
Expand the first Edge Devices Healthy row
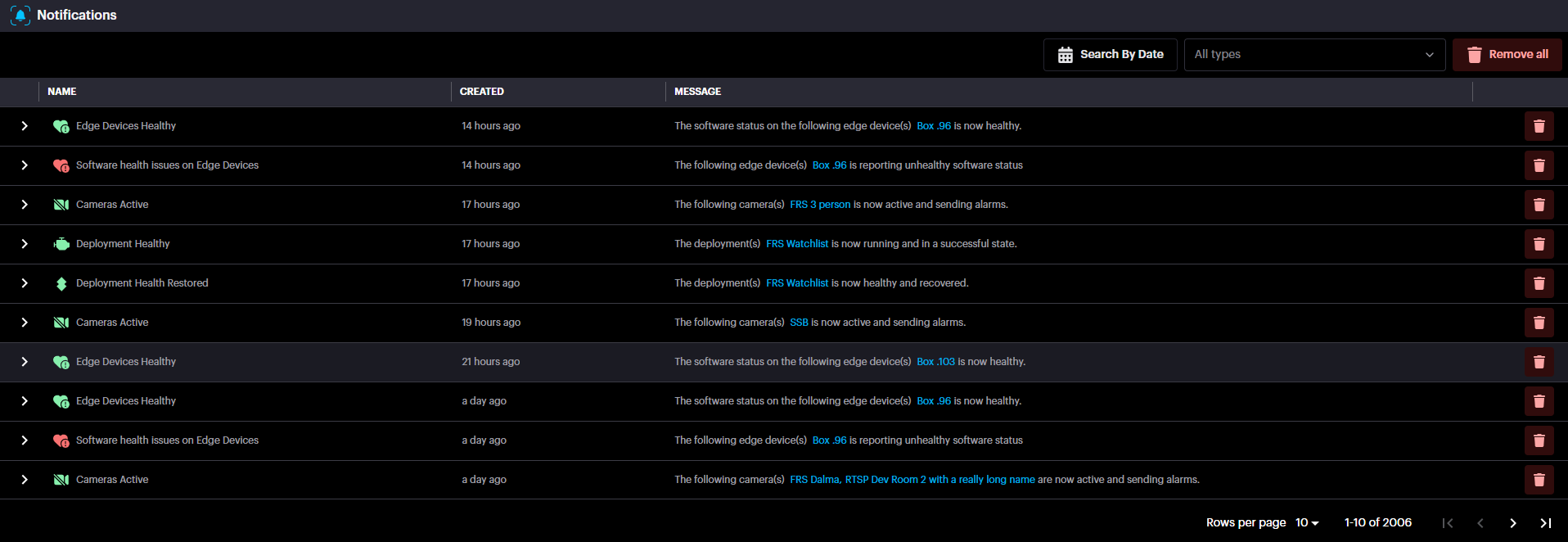(25, 126)
